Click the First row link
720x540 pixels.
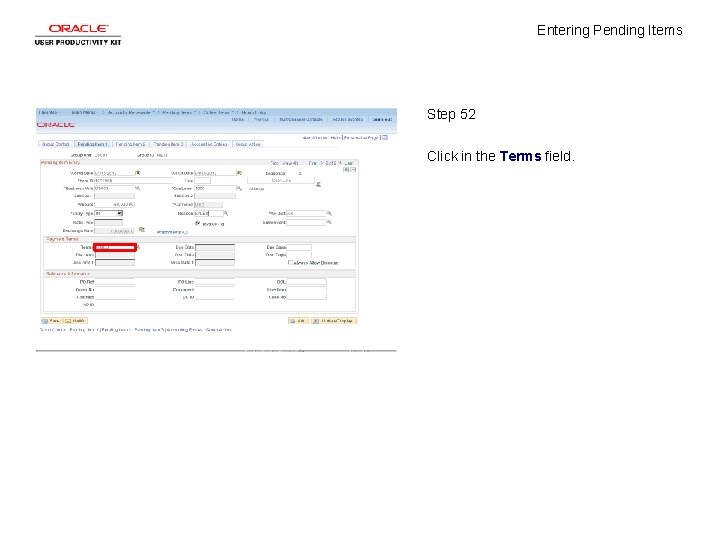313,163
